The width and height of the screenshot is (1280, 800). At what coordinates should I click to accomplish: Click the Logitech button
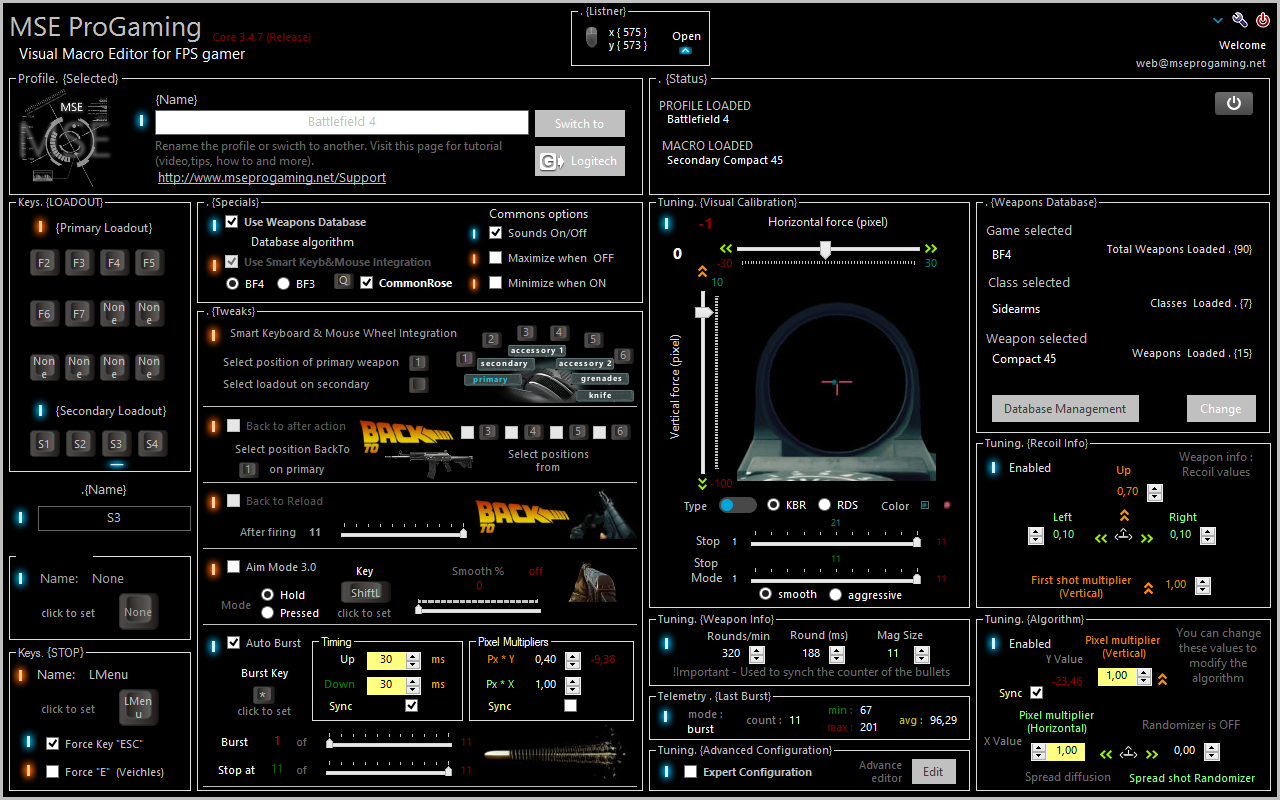pos(580,161)
